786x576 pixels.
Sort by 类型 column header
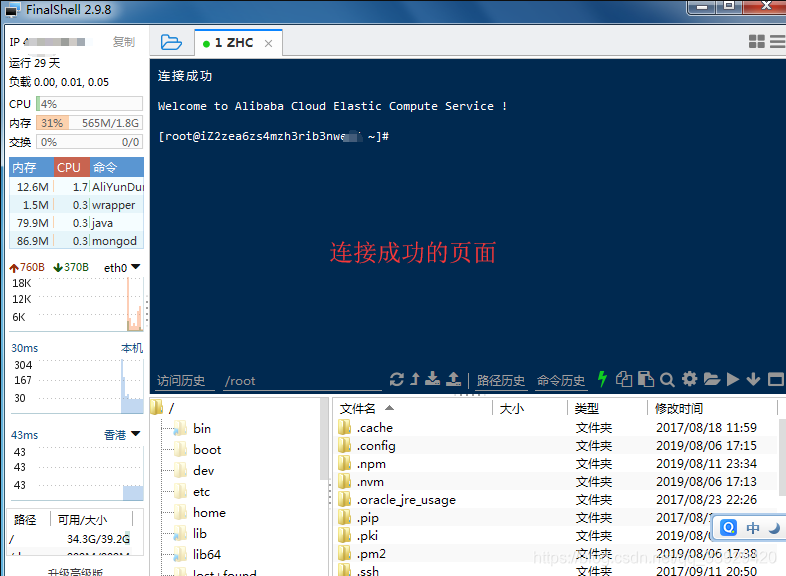click(x=608, y=409)
